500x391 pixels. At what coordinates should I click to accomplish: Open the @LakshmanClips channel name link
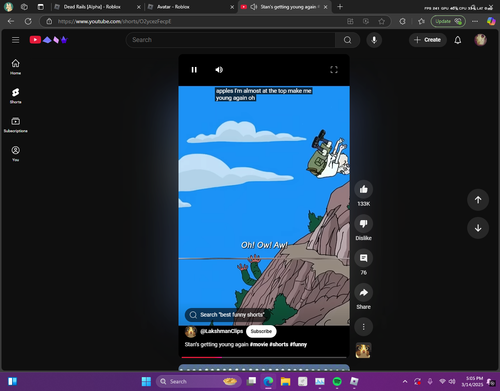[221, 331]
